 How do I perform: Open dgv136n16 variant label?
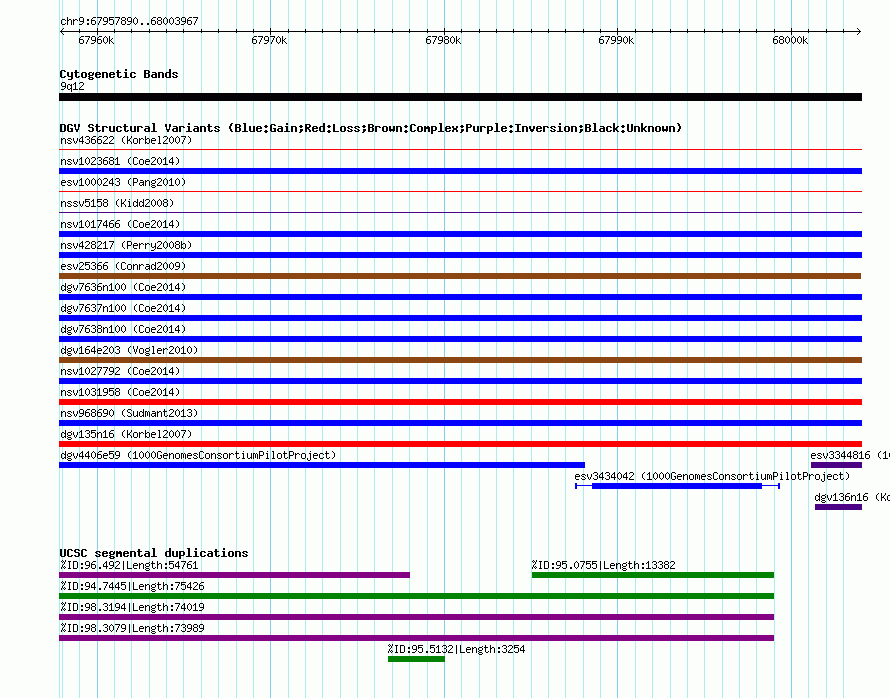pos(851,497)
